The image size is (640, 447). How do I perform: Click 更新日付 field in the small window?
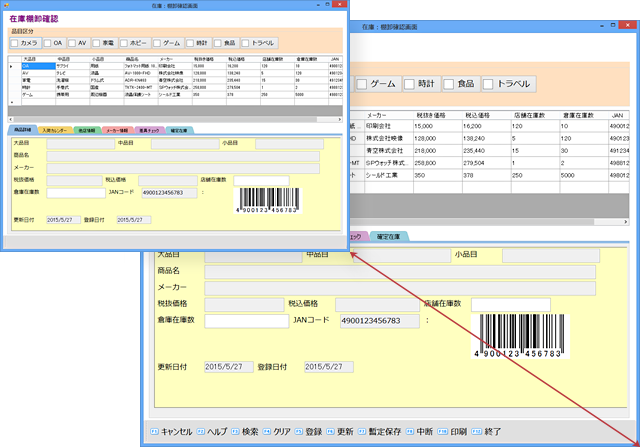pos(63,220)
